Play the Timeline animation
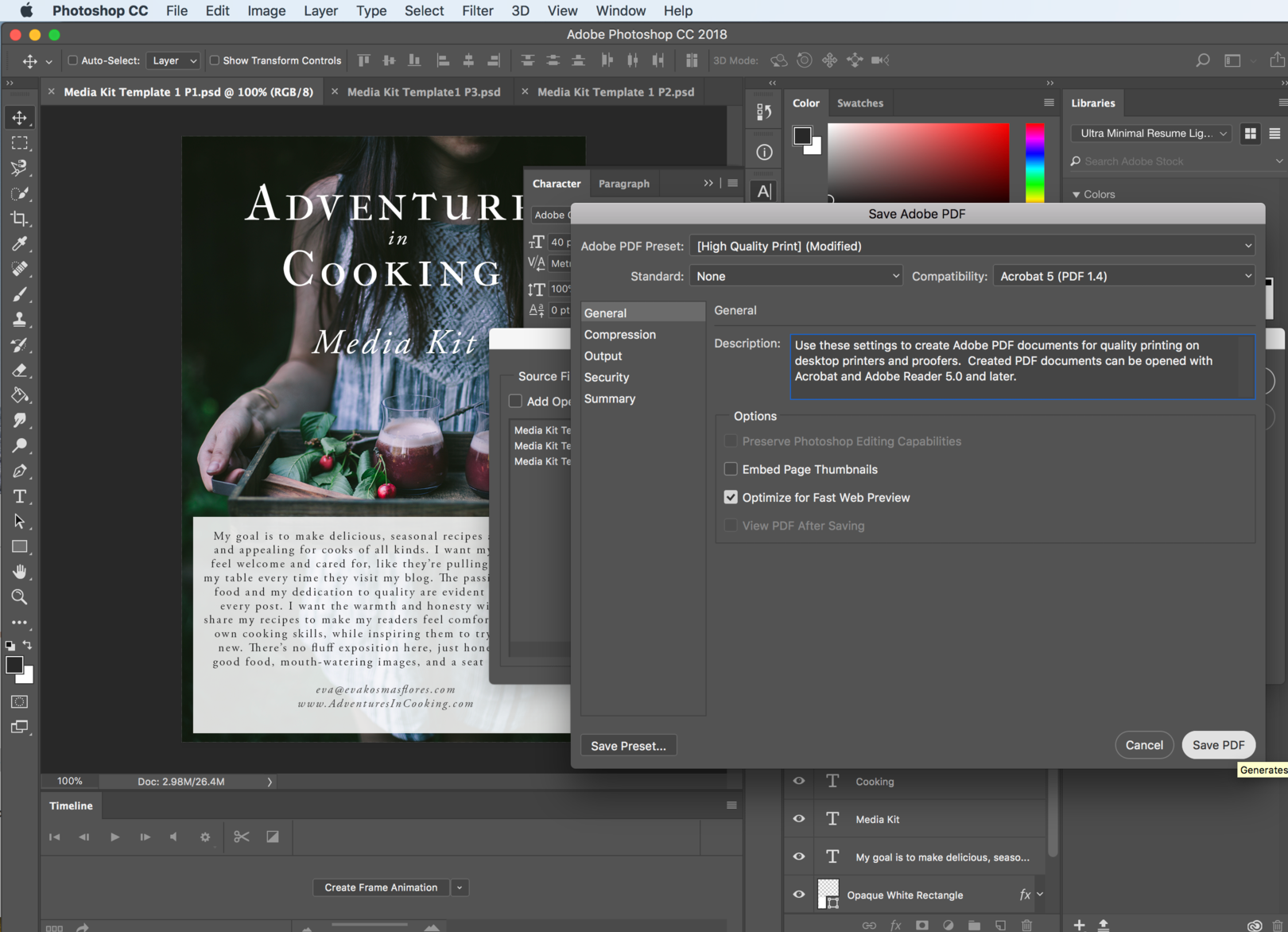Viewport: 1288px width, 932px height. tap(114, 837)
